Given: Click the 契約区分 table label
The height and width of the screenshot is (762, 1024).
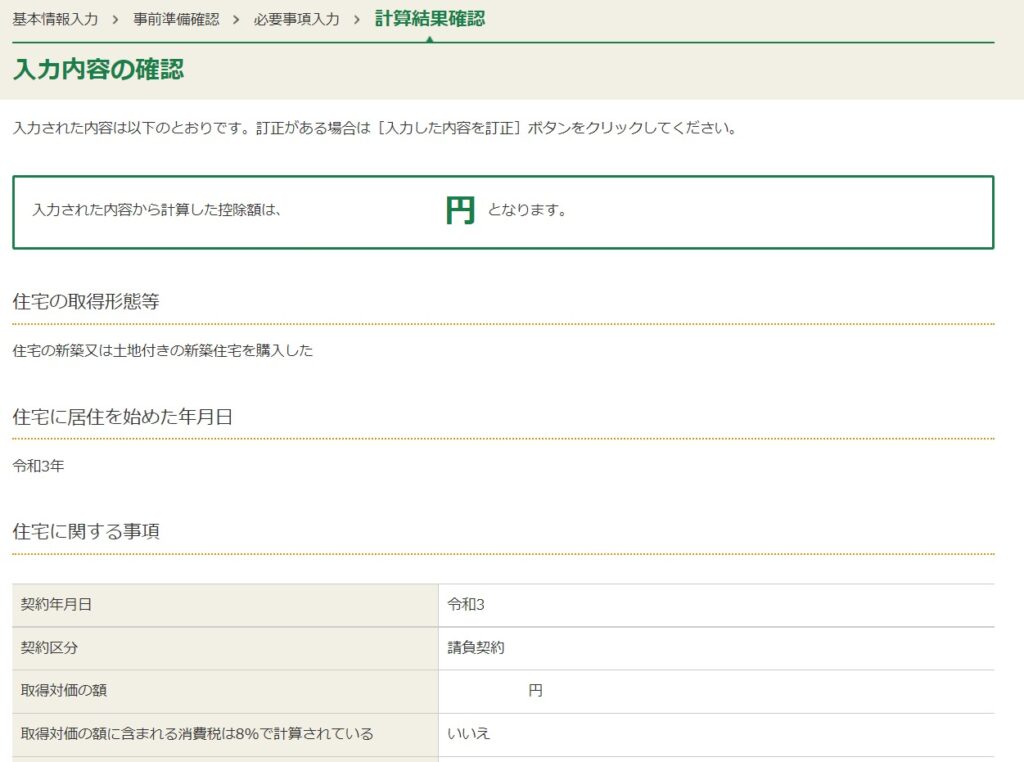Looking at the screenshot, I should tap(49, 648).
